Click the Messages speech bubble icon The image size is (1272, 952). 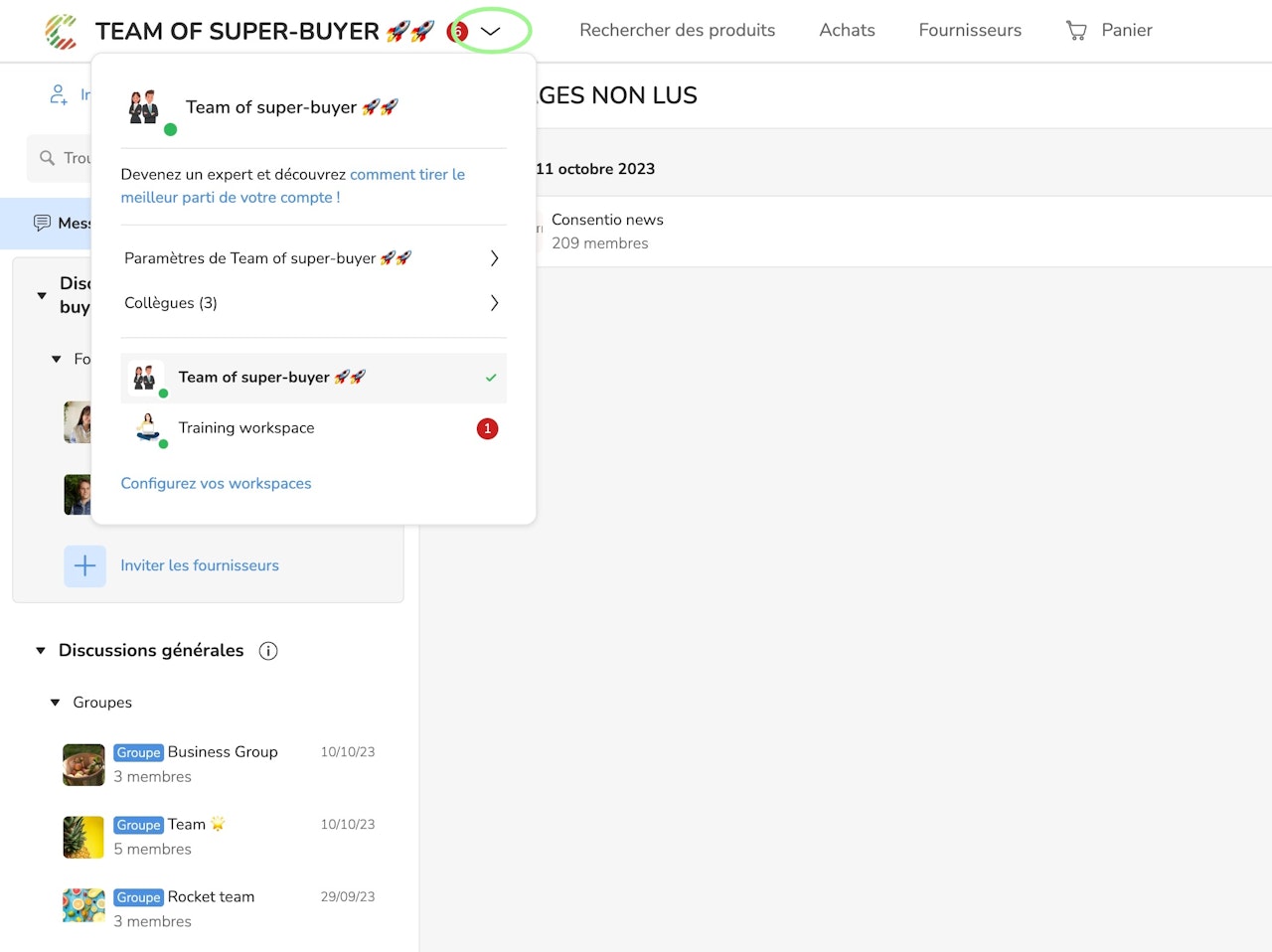click(42, 223)
